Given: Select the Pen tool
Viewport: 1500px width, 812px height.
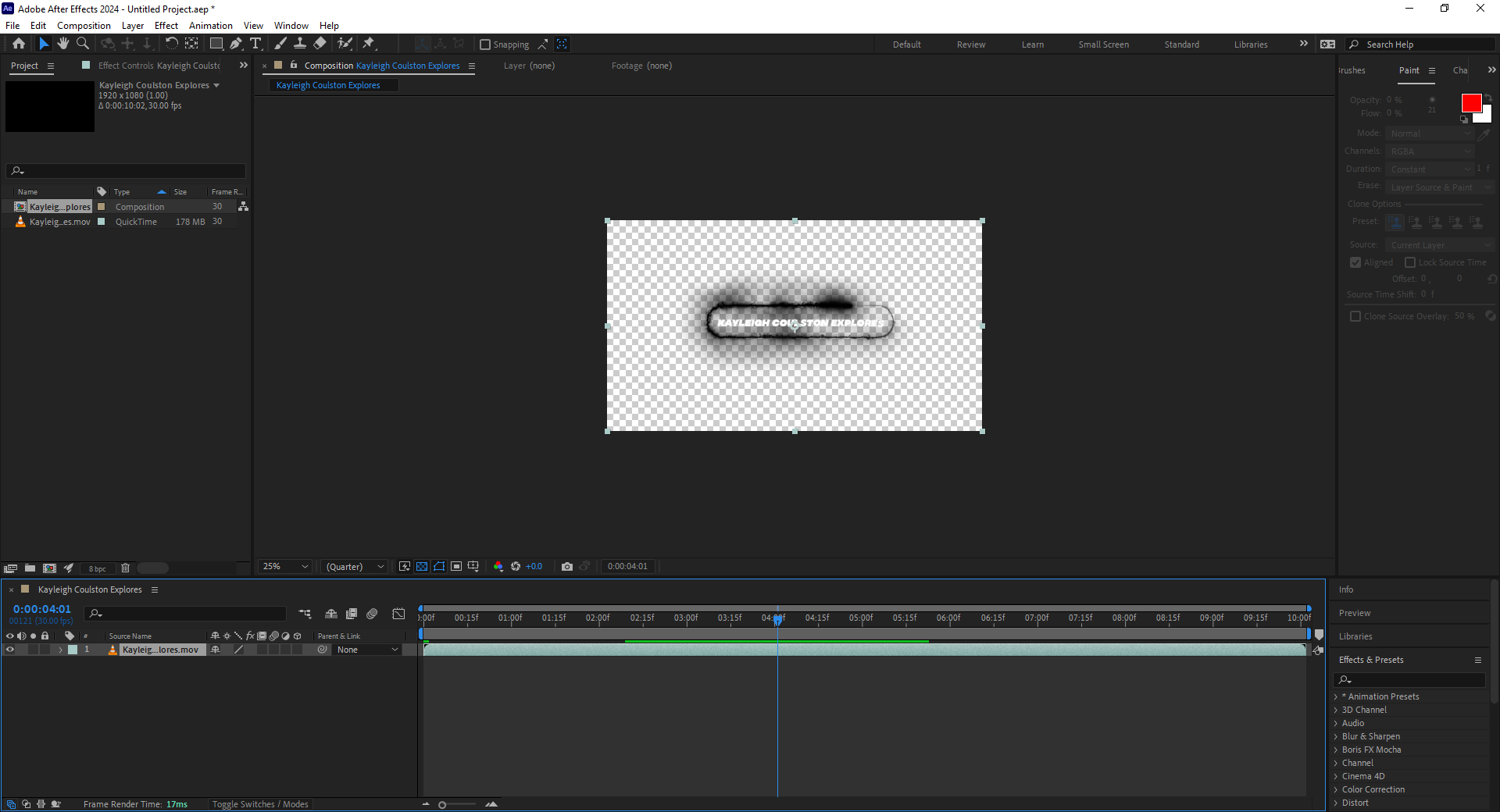Looking at the screenshot, I should coord(236,44).
